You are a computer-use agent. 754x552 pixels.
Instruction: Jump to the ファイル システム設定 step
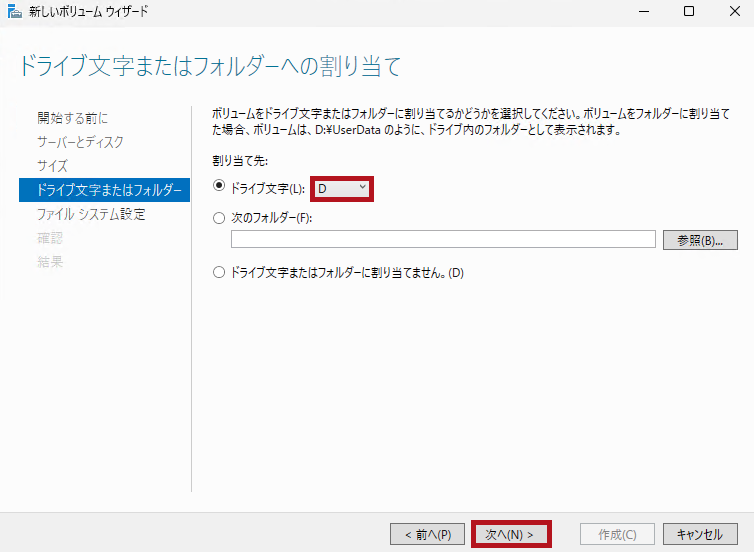click(91, 214)
